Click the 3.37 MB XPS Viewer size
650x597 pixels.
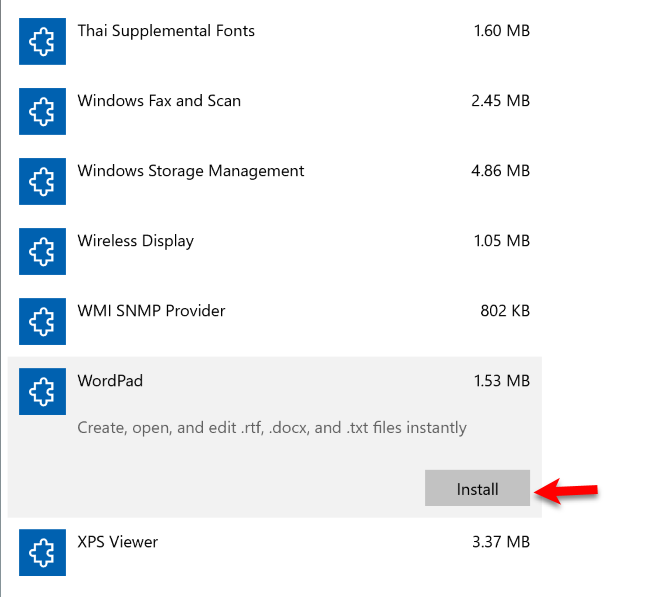(x=500, y=542)
